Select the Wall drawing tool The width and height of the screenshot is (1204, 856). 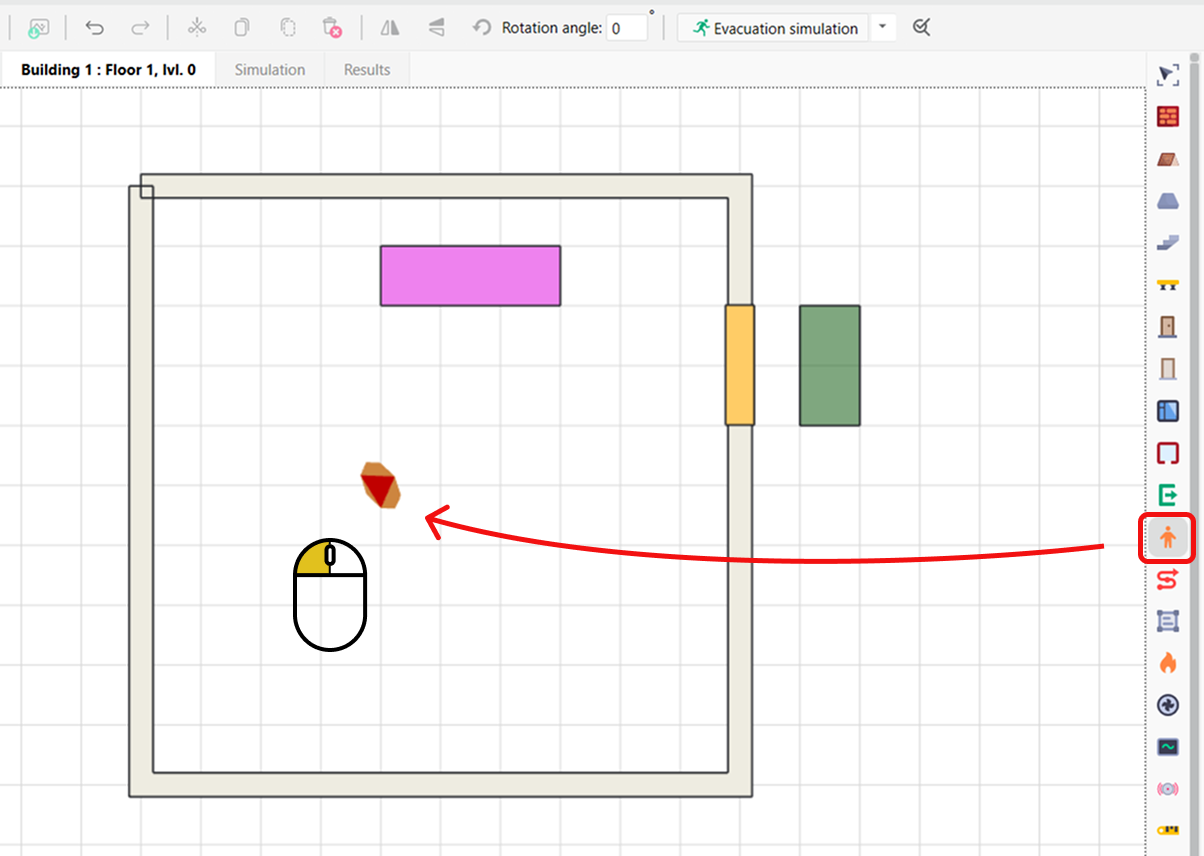pyautogui.click(x=1168, y=116)
